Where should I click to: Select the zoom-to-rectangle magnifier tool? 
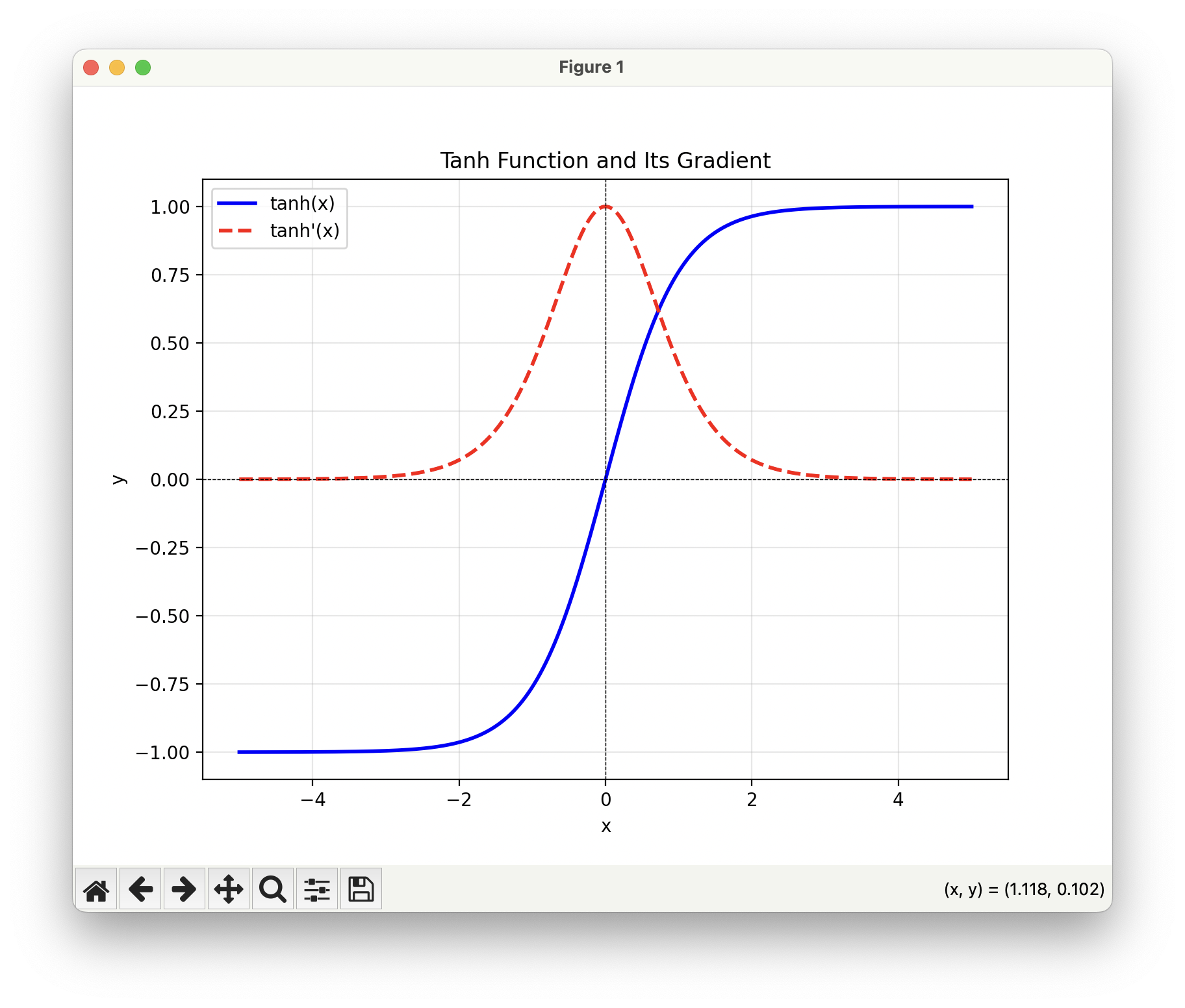pos(273,889)
